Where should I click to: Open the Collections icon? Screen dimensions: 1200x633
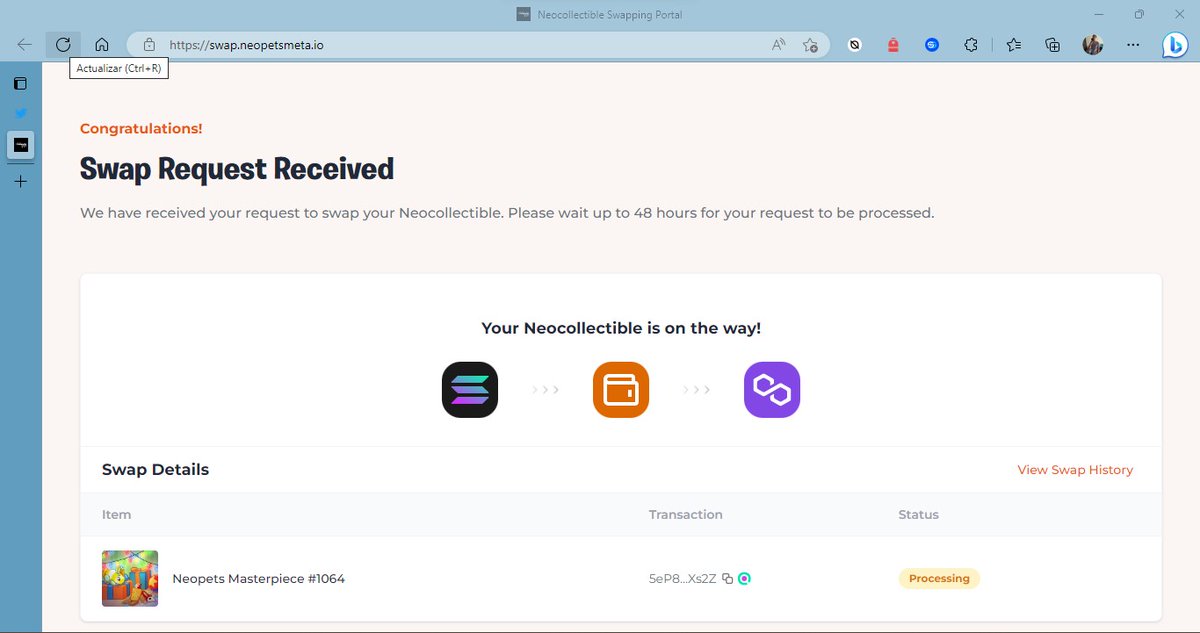tap(1052, 45)
